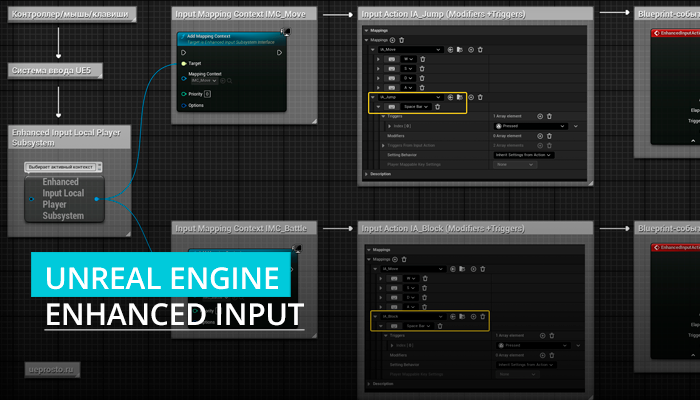Select 'Input Action IA_Block' comment header

[475, 228]
